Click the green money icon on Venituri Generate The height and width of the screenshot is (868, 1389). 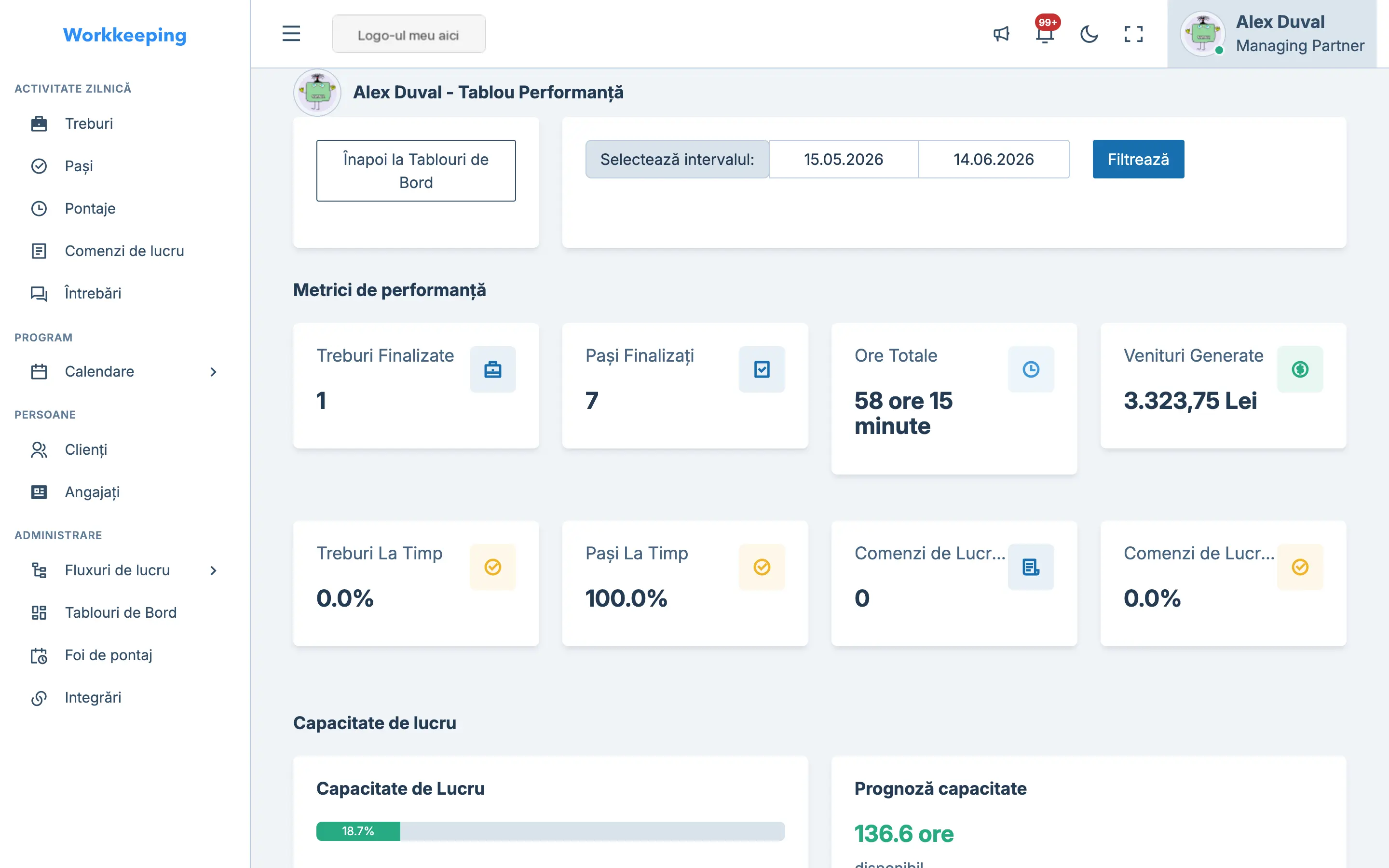(x=1300, y=369)
